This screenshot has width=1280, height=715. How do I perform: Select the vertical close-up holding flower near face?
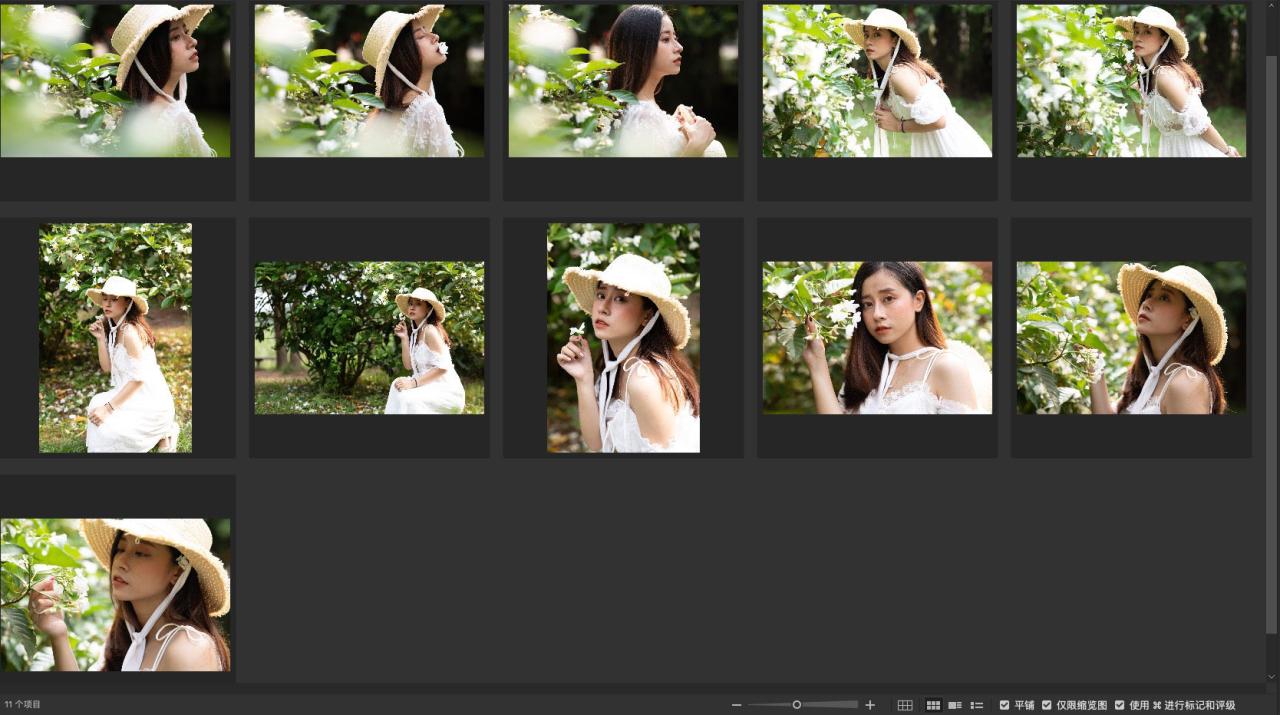(x=623, y=337)
